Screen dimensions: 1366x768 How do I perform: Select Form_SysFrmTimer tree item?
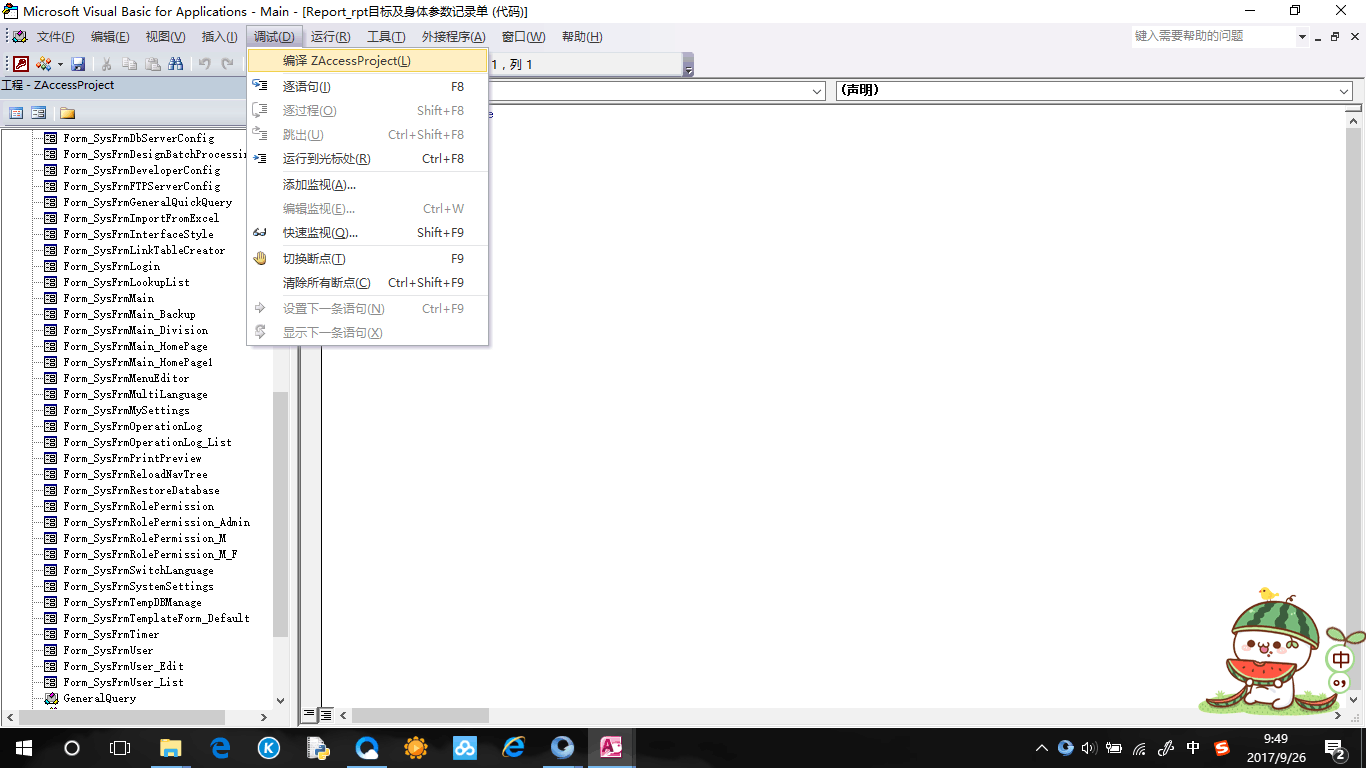(111, 634)
